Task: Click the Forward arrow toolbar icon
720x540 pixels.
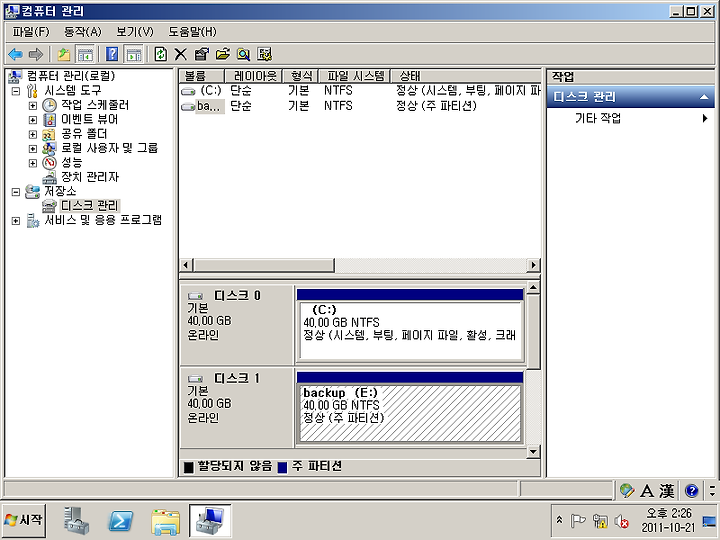Action: 36,54
